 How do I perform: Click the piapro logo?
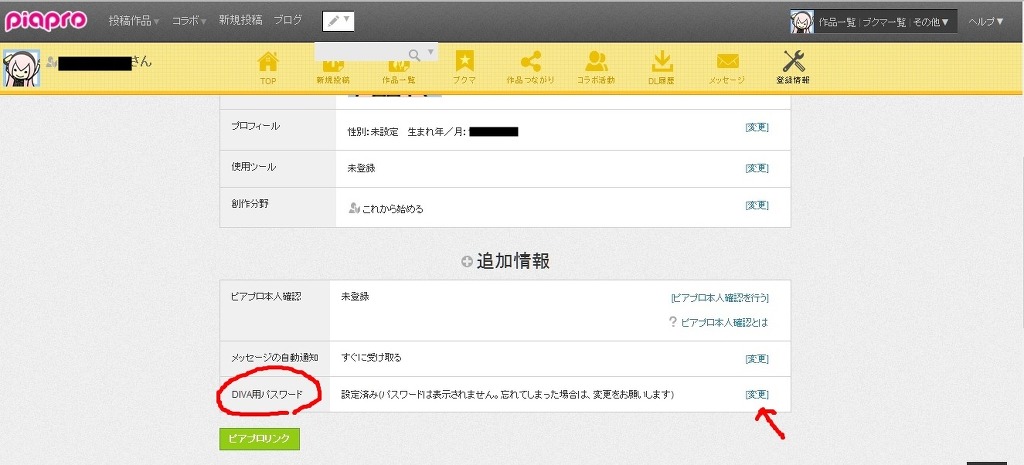(46, 21)
